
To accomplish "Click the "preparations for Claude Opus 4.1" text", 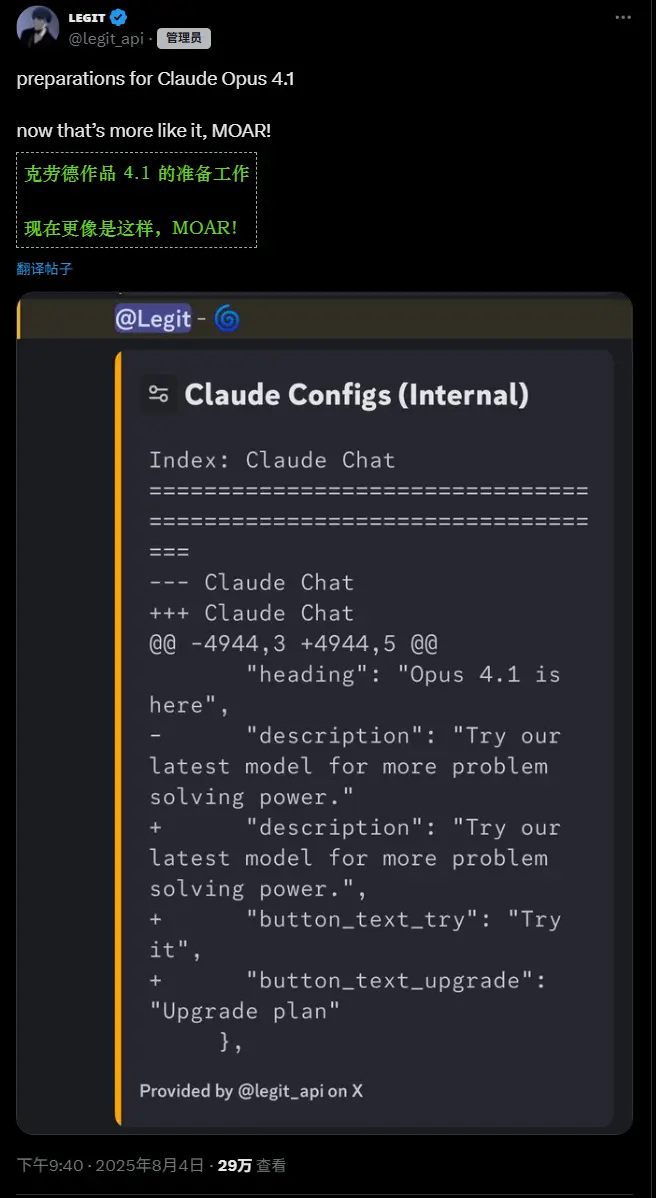I will (x=155, y=80).
